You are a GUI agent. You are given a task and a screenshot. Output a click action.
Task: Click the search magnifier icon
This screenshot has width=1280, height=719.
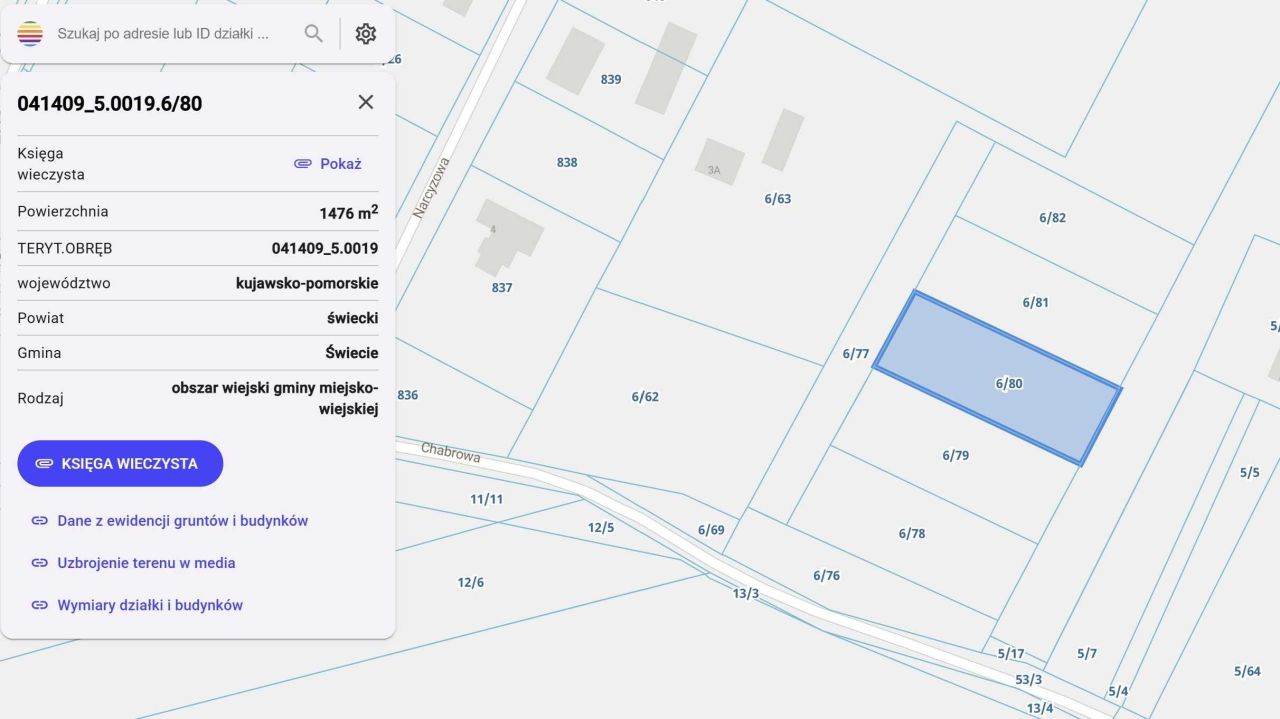[x=314, y=34]
